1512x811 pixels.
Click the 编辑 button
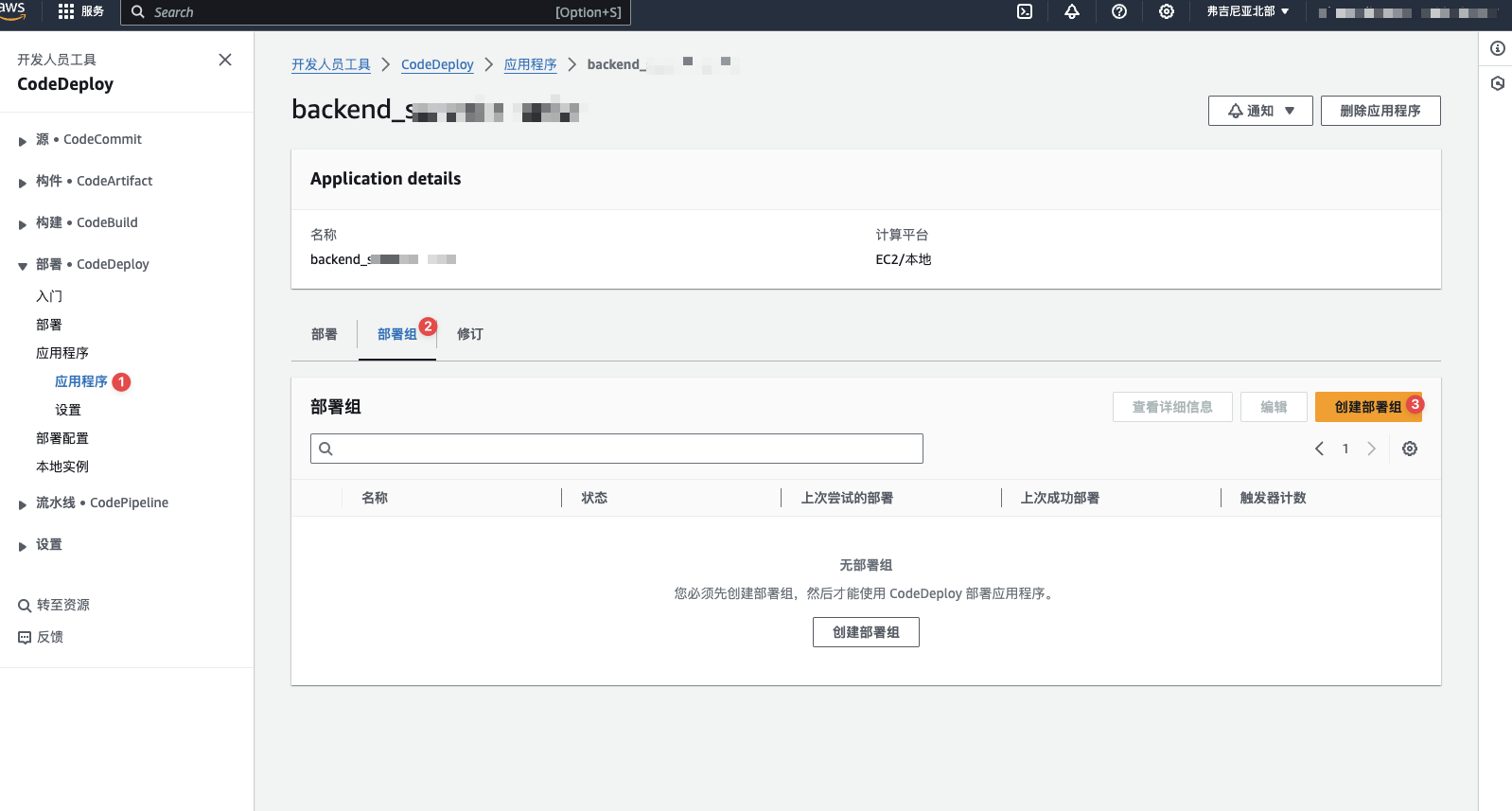coord(1274,407)
